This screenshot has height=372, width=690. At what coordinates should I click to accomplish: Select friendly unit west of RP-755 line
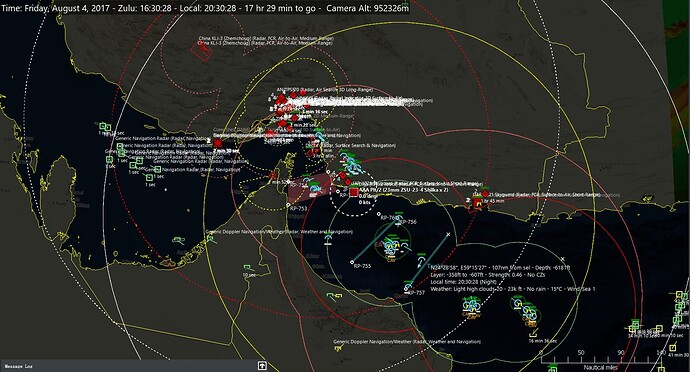[x=328, y=239]
